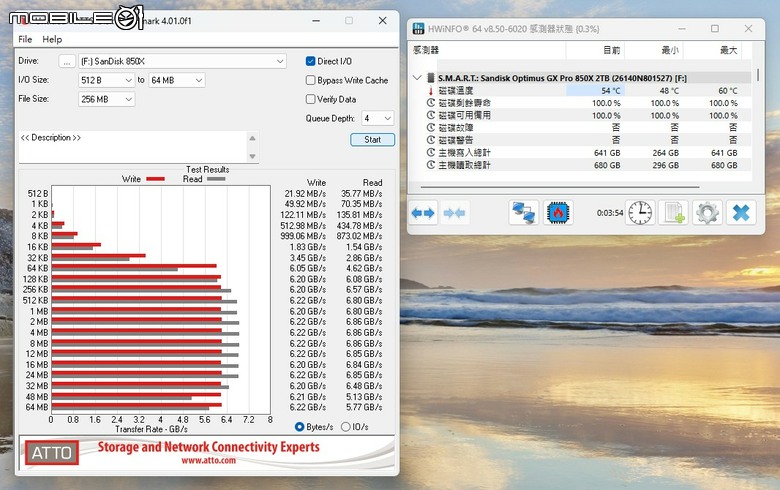Maximize the HWiNFO sensor window

point(715,29)
